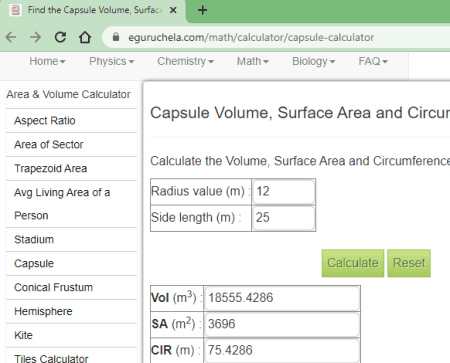450x363 pixels.
Task: Go back with the browser back arrow
Action: point(11,37)
